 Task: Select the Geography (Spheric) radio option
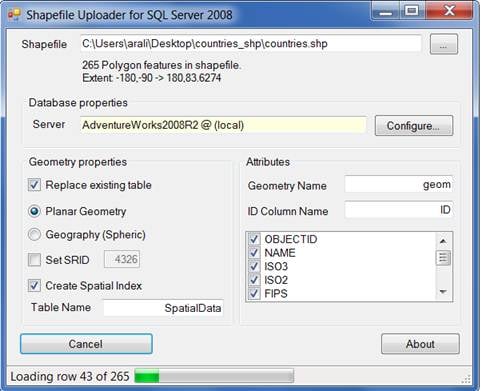(x=34, y=235)
